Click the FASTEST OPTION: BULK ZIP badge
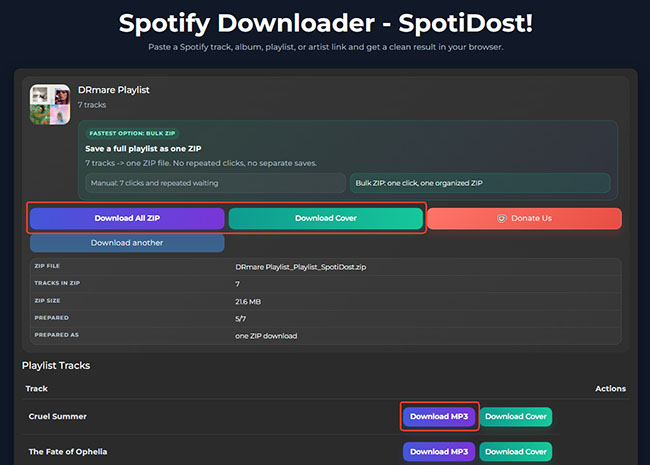650x465 pixels. (x=132, y=133)
